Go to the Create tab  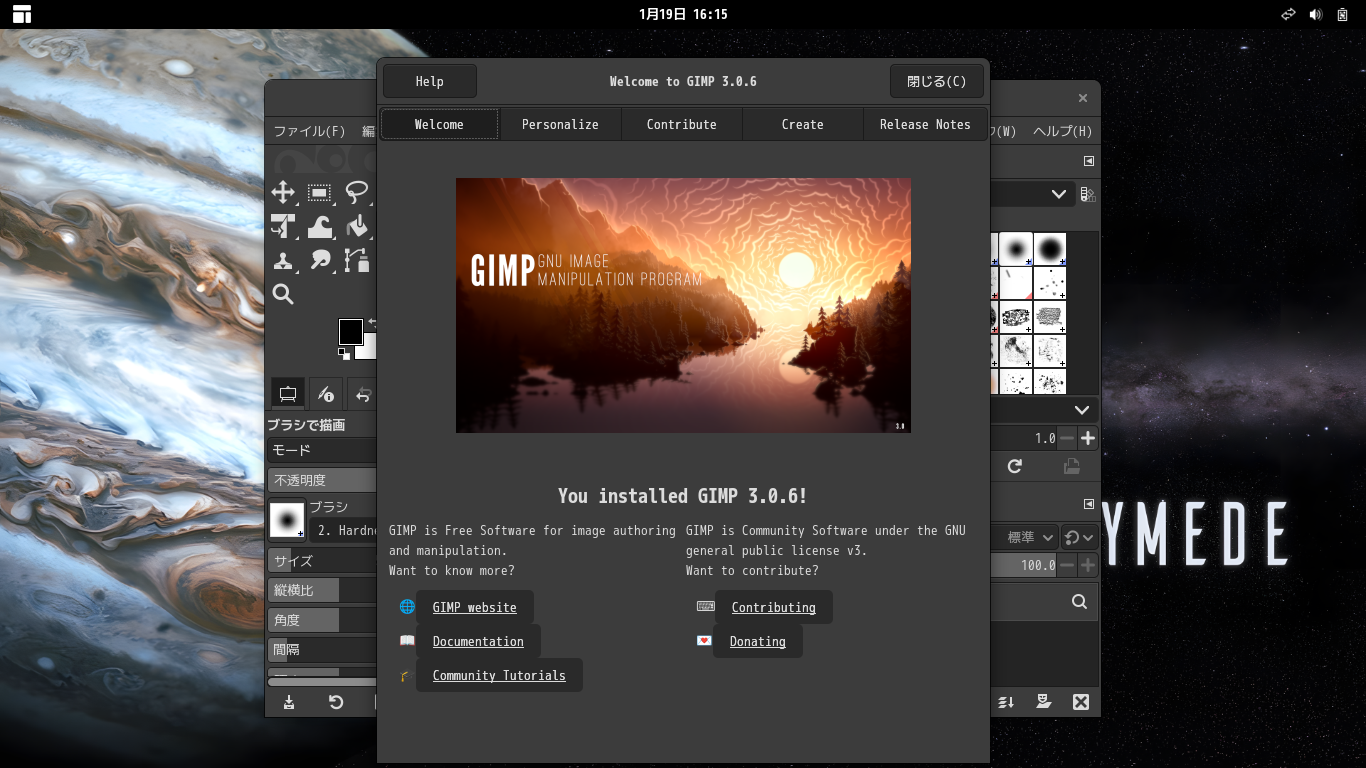(803, 124)
